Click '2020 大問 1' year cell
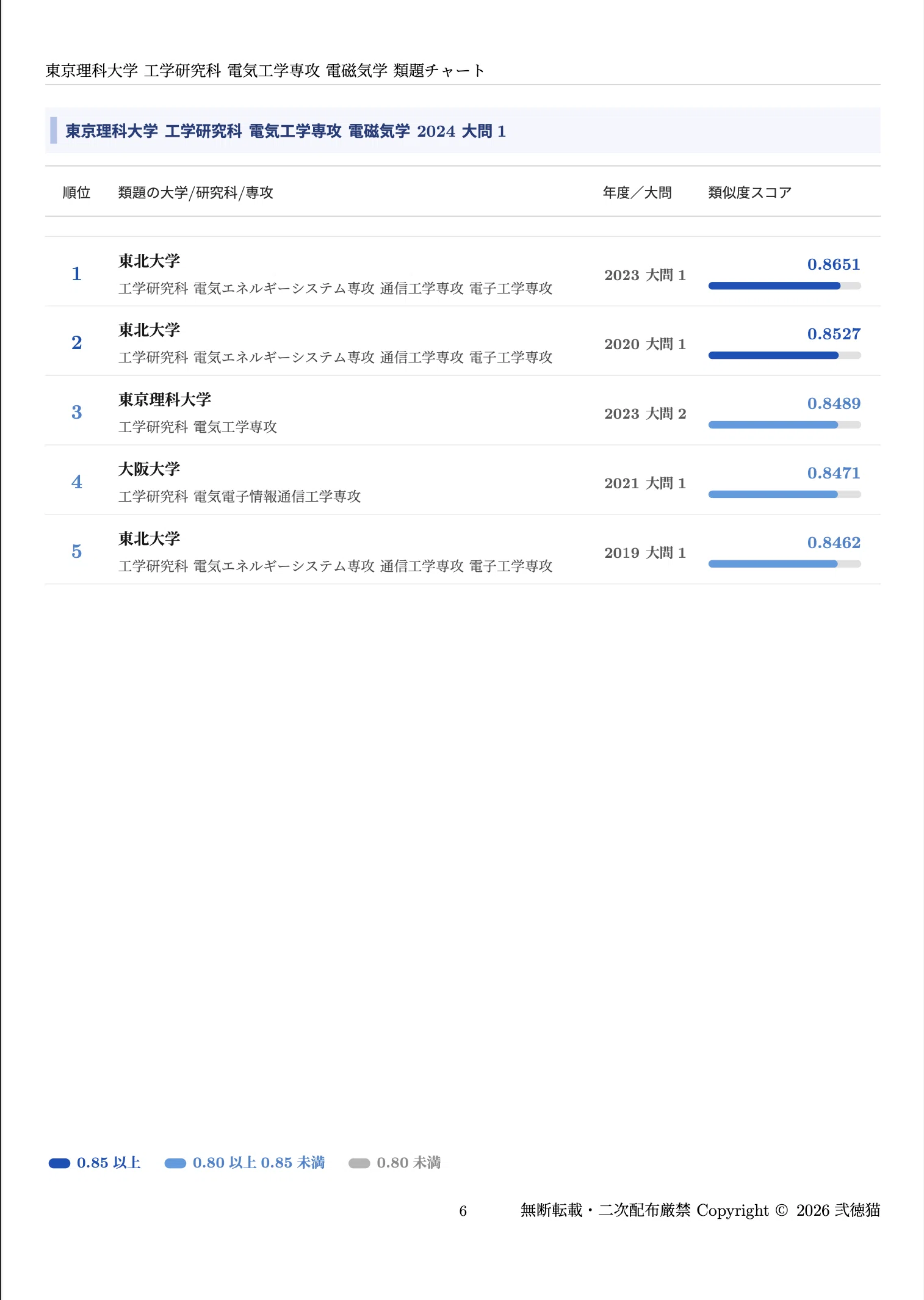Image resolution: width=924 pixels, height=1300 pixels. click(x=645, y=344)
